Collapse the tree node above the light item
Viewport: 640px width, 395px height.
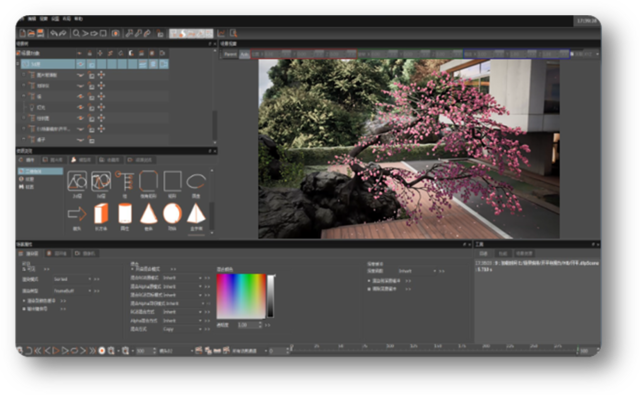[24, 96]
